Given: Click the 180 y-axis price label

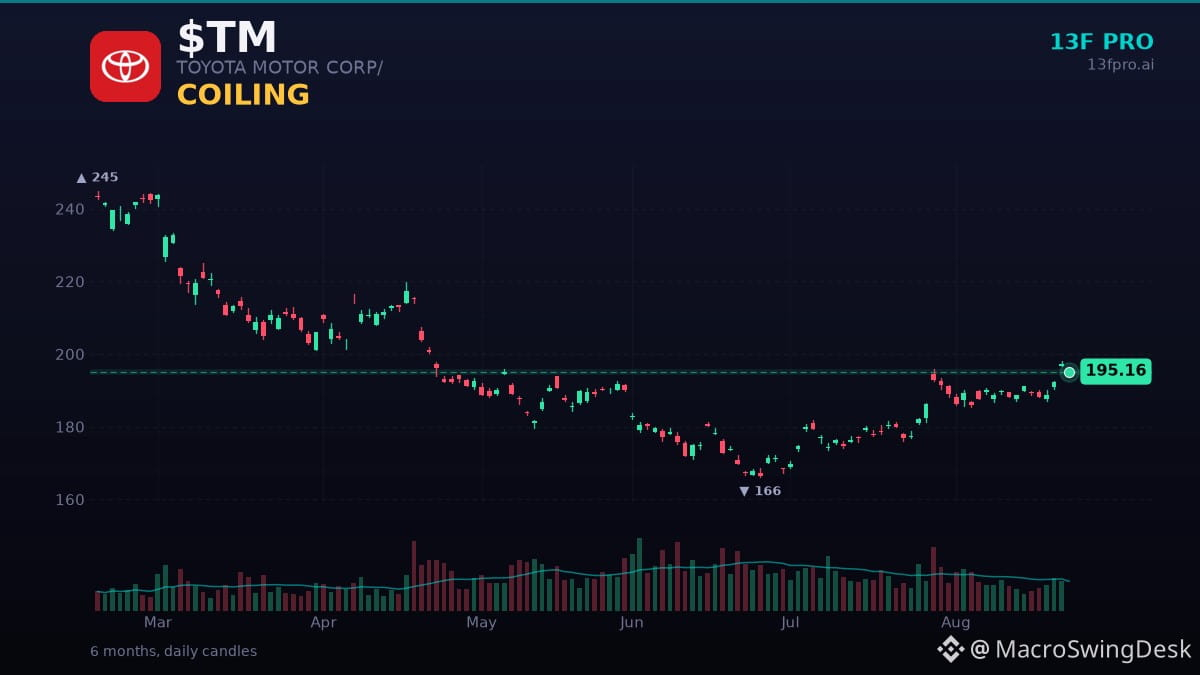Looking at the screenshot, I should [70, 427].
